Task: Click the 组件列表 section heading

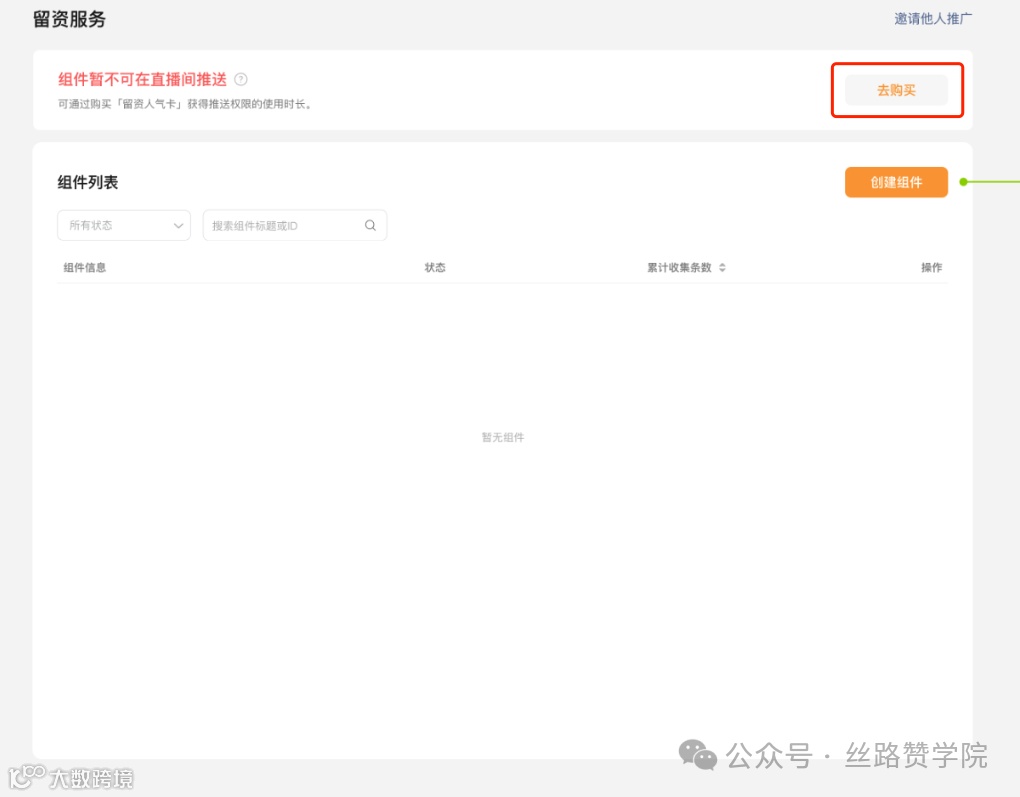Action: coord(85,182)
